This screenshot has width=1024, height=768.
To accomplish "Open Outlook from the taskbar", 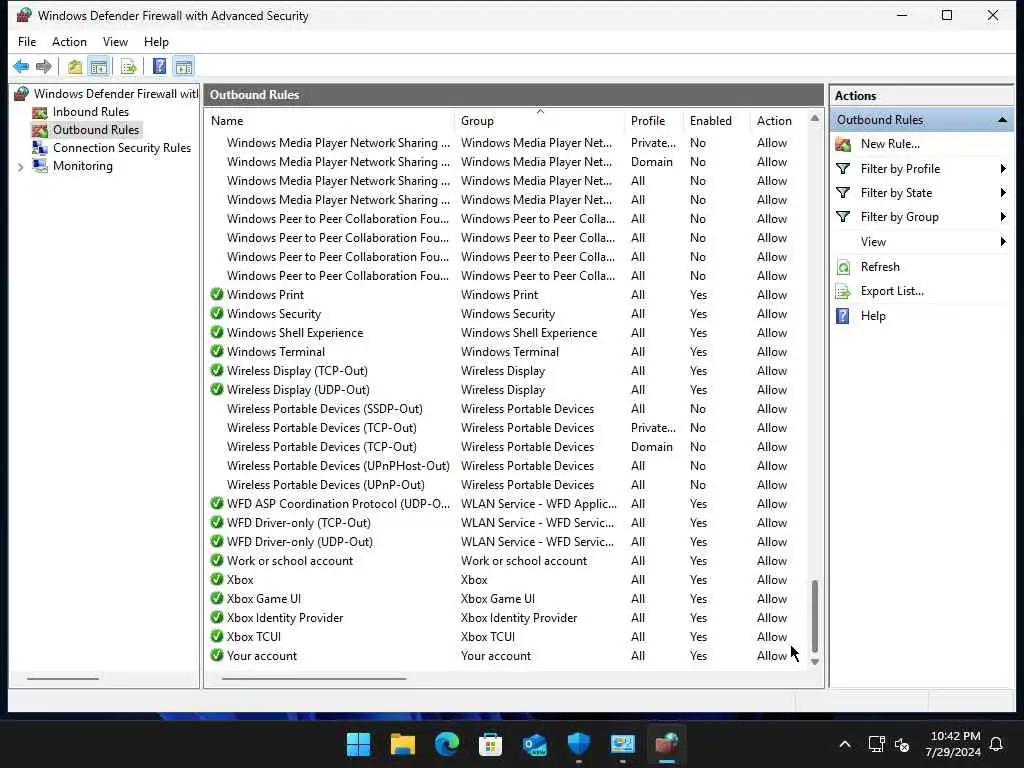I will pos(535,744).
